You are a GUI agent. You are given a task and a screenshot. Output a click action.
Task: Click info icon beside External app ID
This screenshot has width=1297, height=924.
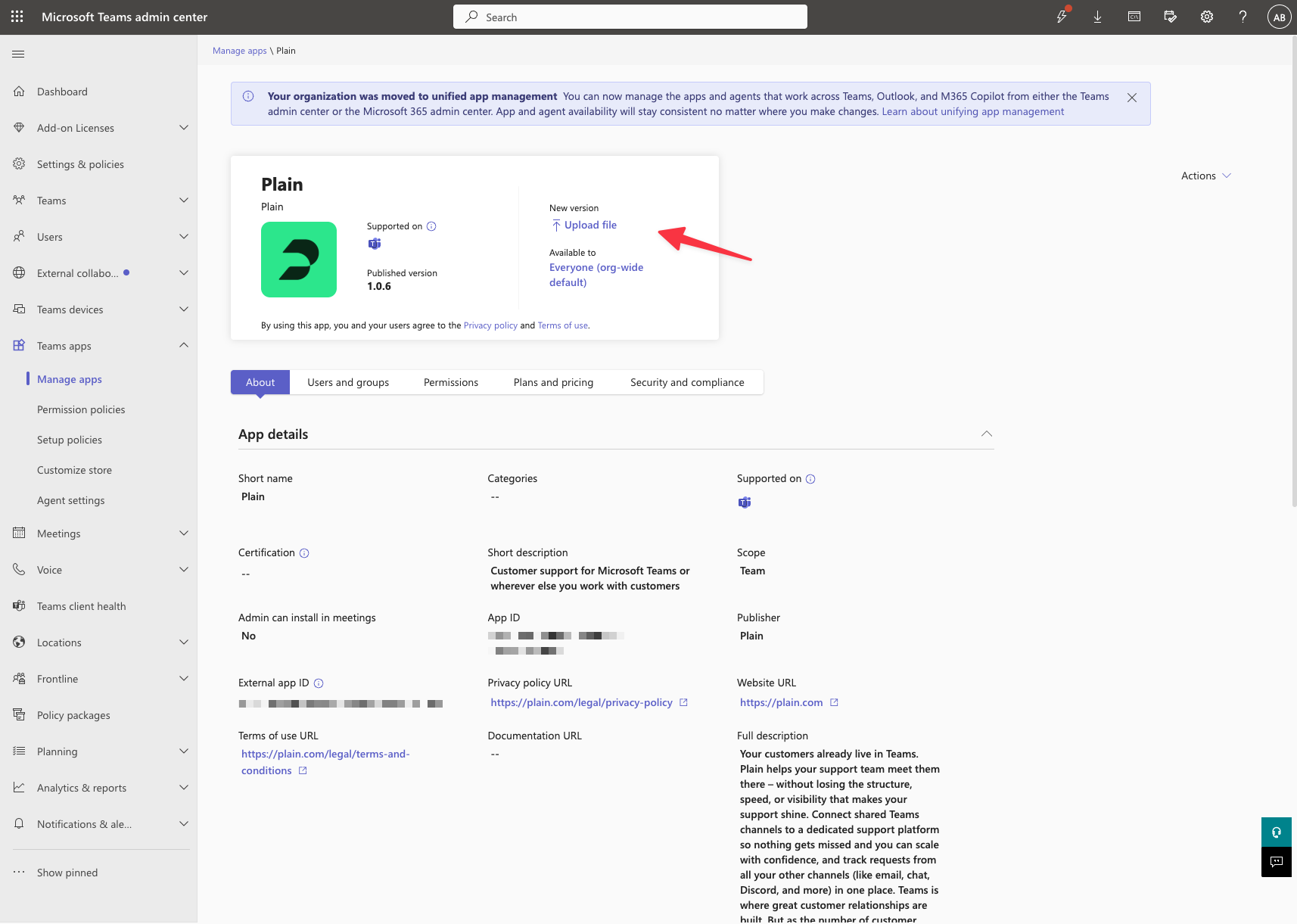319,683
